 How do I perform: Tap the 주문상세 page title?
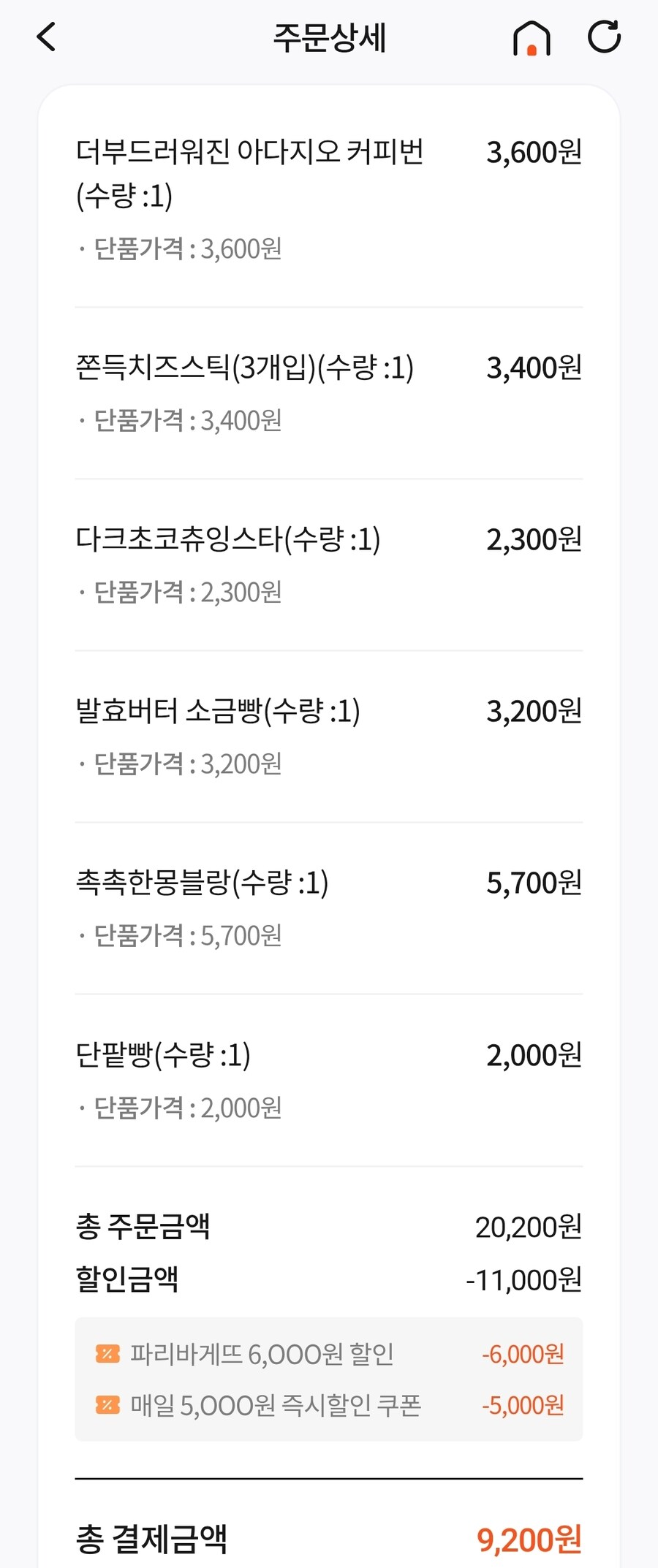[329, 38]
